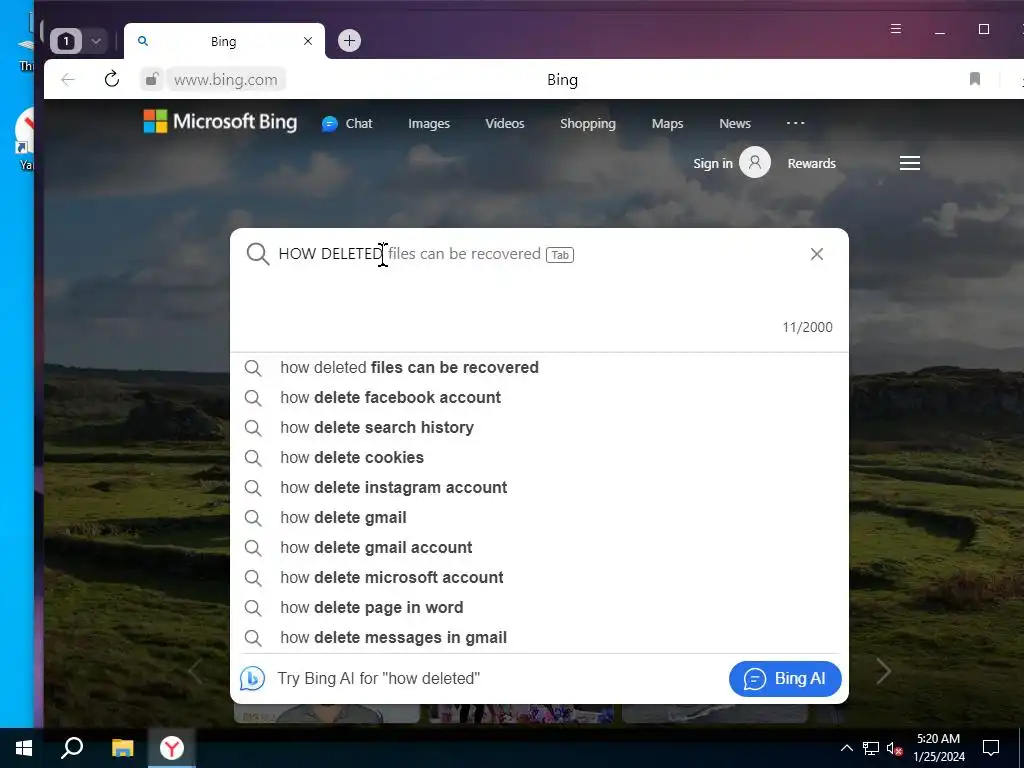
Task: Click the user avatar icon next to Sign in
Action: click(754, 162)
